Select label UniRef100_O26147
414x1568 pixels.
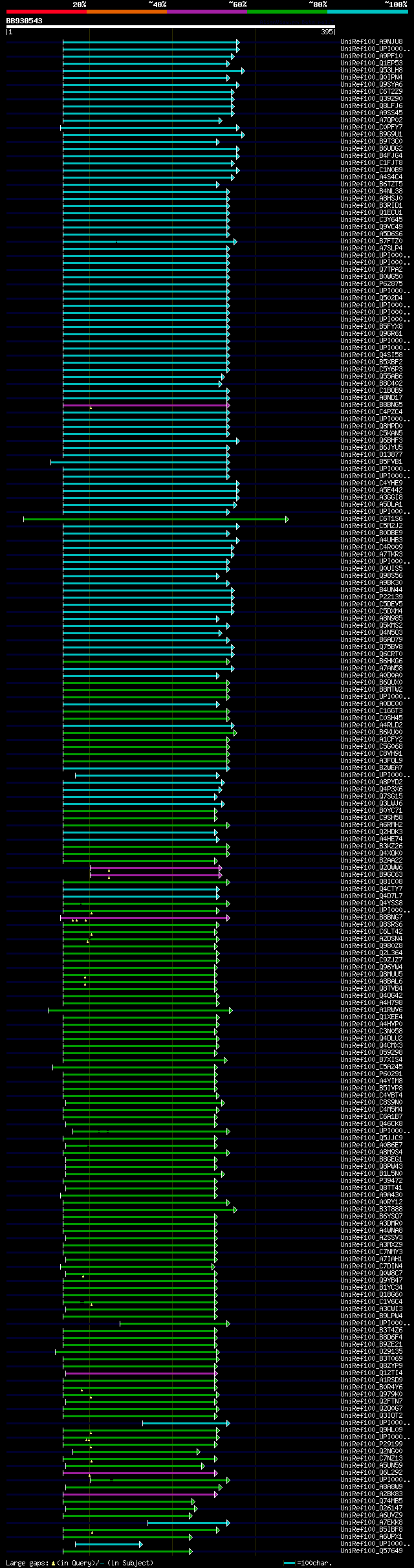click(x=371, y=1508)
